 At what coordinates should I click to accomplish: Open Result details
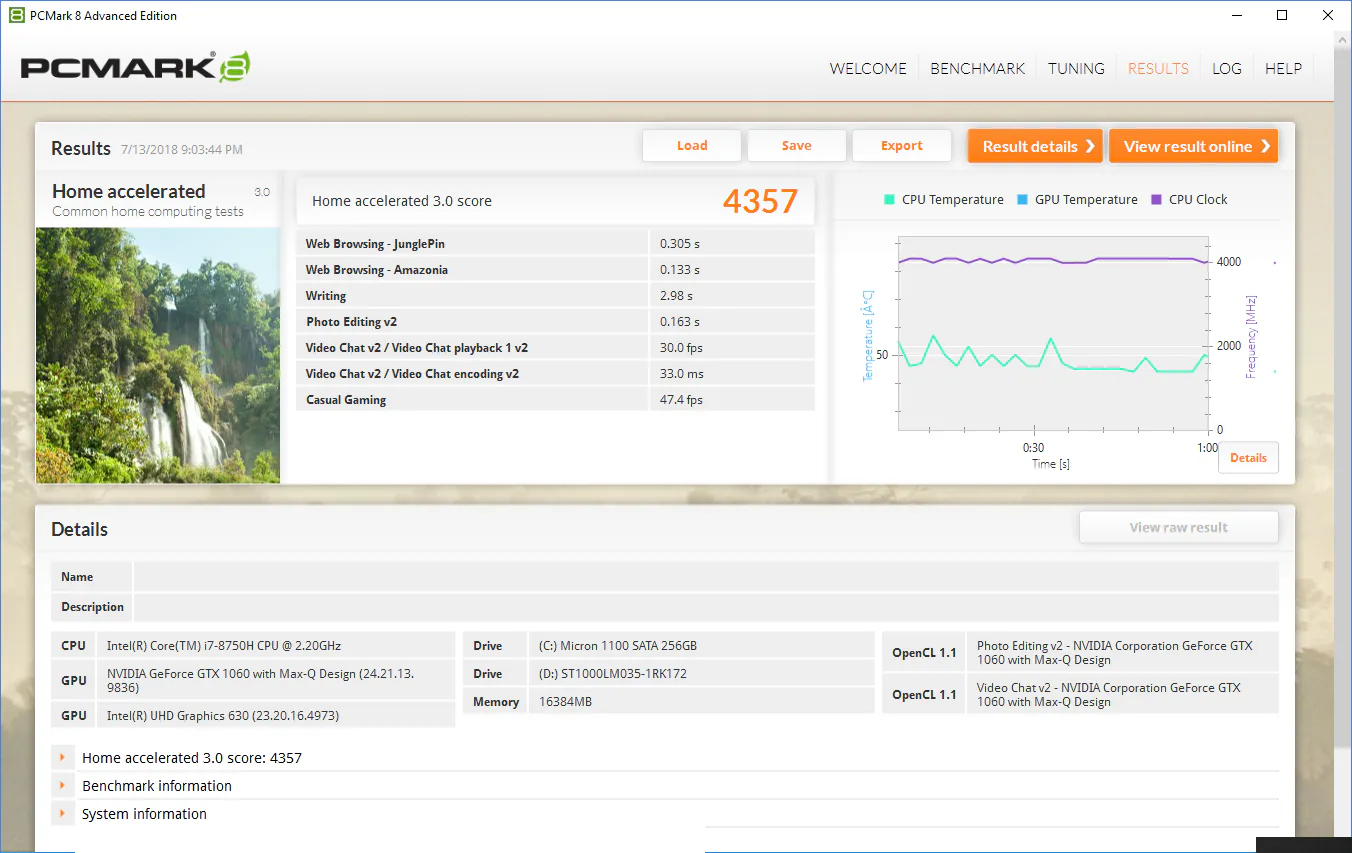pyautogui.click(x=1035, y=146)
